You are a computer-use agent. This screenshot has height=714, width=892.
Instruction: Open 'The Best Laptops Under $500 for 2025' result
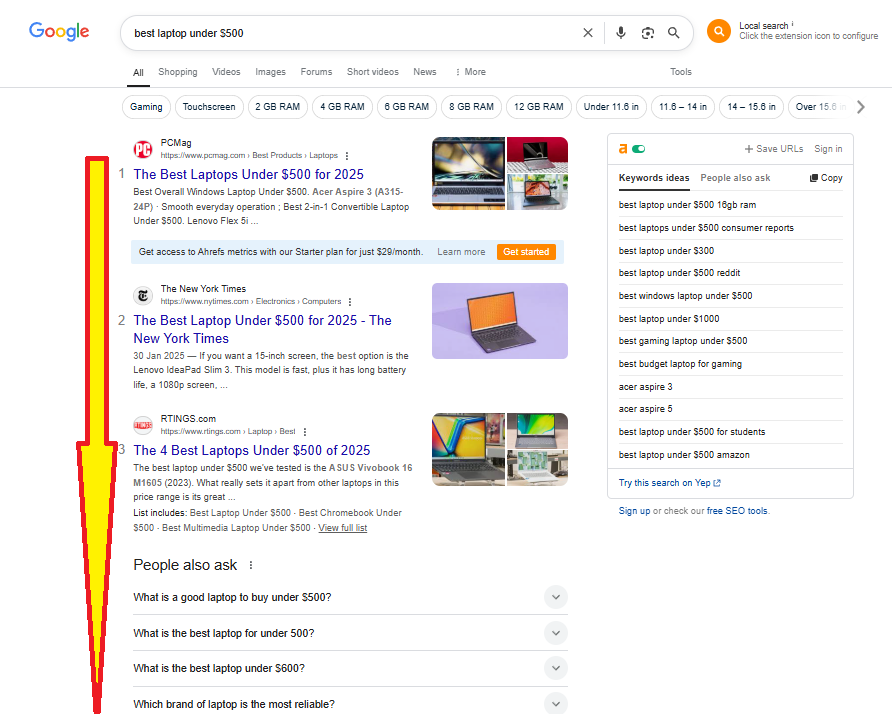tap(249, 174)
